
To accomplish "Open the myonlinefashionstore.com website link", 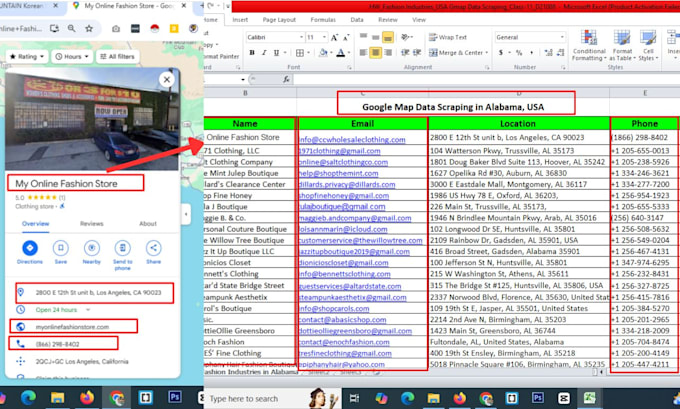I will tap(72, 327).
